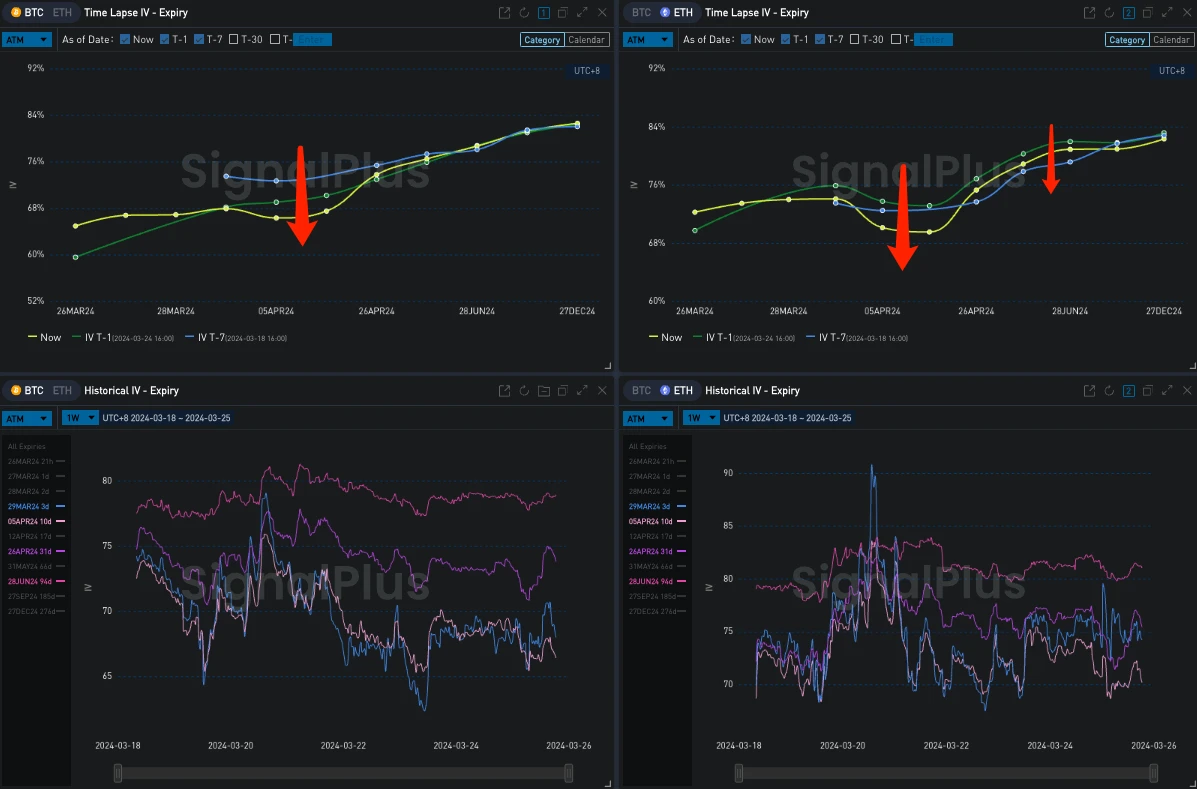The width and height of the screenshot is (1197, 789).
Task: Uncheck T-7 checkbox in ETH Time Lapse panel
Action: point(821,40)
